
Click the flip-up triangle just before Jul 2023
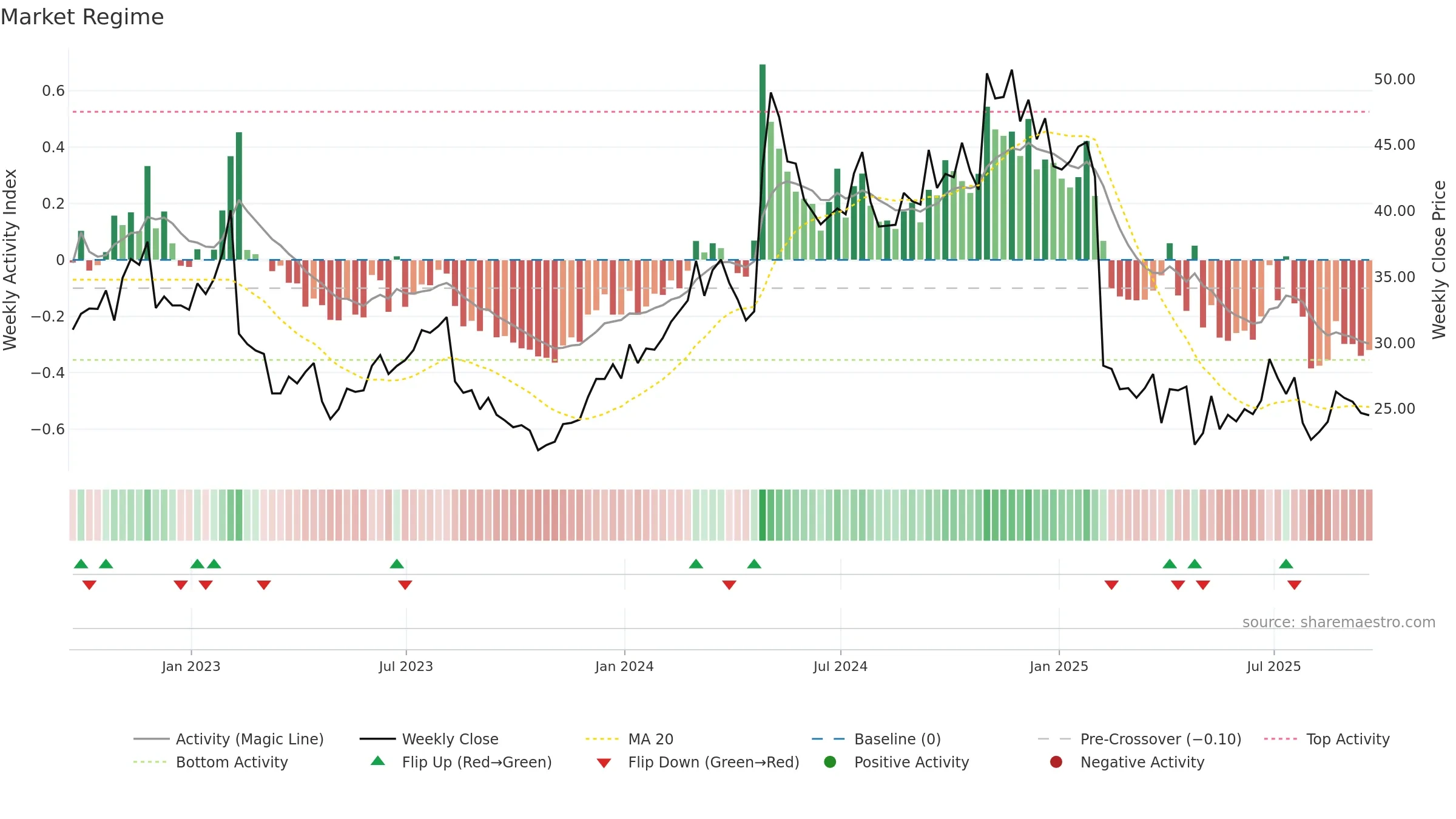[x=397, y=564]
